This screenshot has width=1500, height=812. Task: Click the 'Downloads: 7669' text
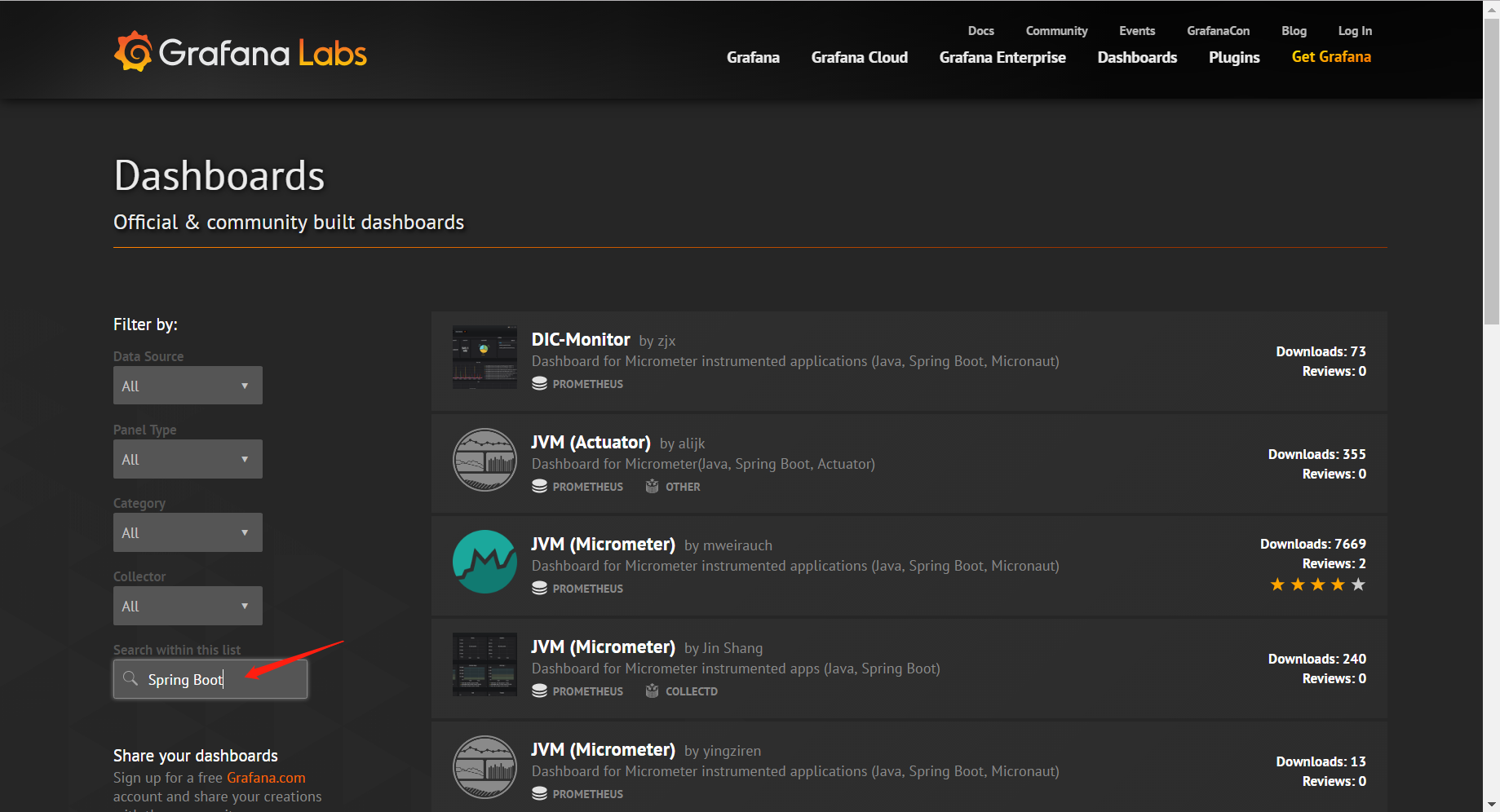pyautogui.click(x=1312, y=544)
